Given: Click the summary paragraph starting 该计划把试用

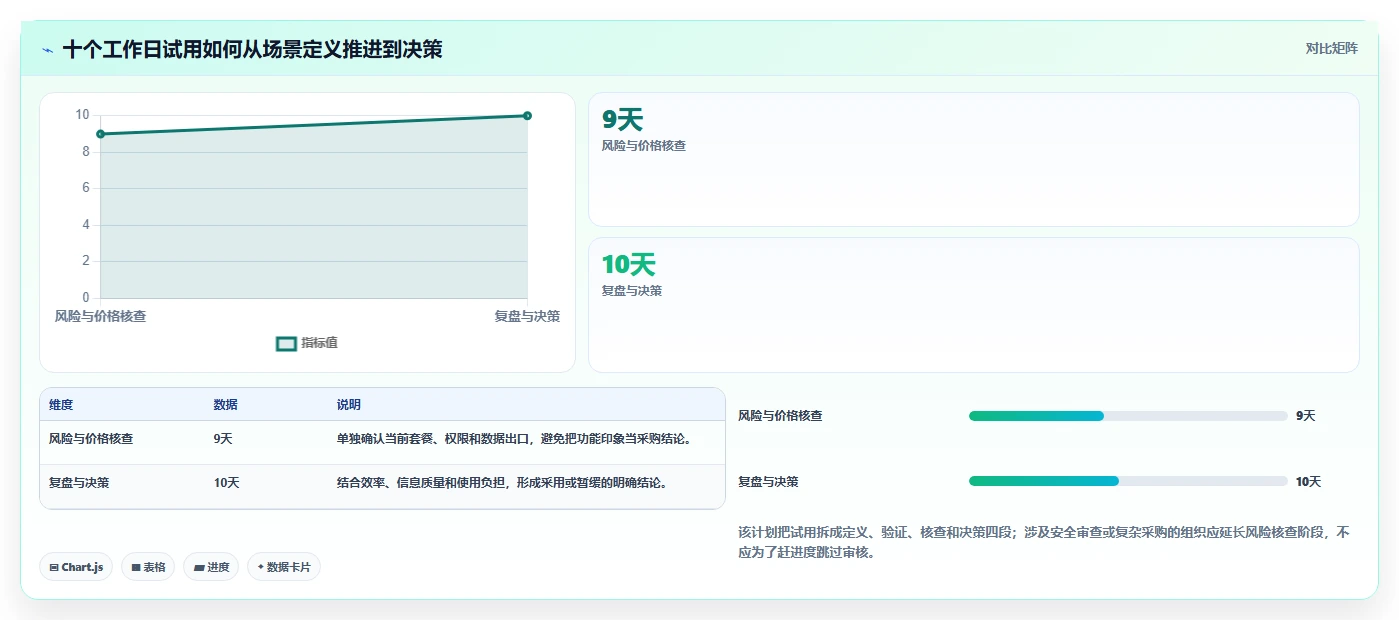Looking at the screenshot, I should (x=1044, y=542).
